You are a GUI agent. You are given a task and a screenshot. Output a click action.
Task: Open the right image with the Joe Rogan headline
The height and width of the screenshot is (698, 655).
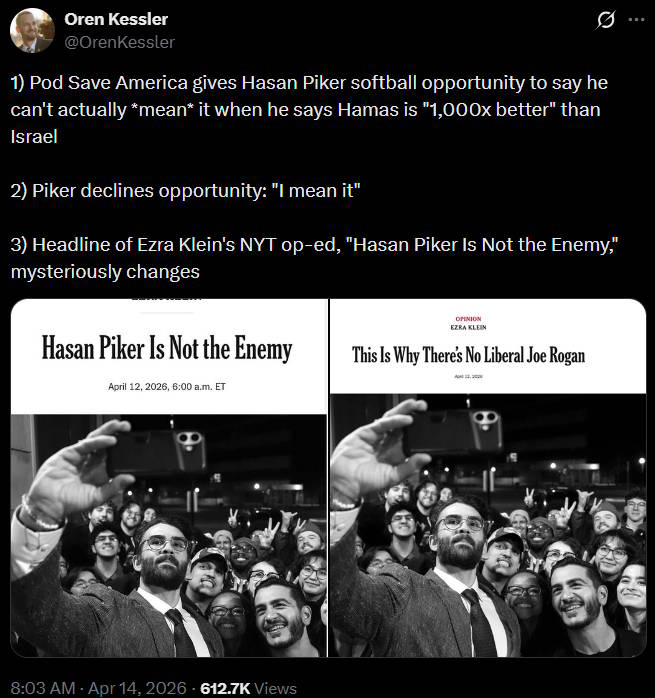pyautogui.click(x=488, y=478)
